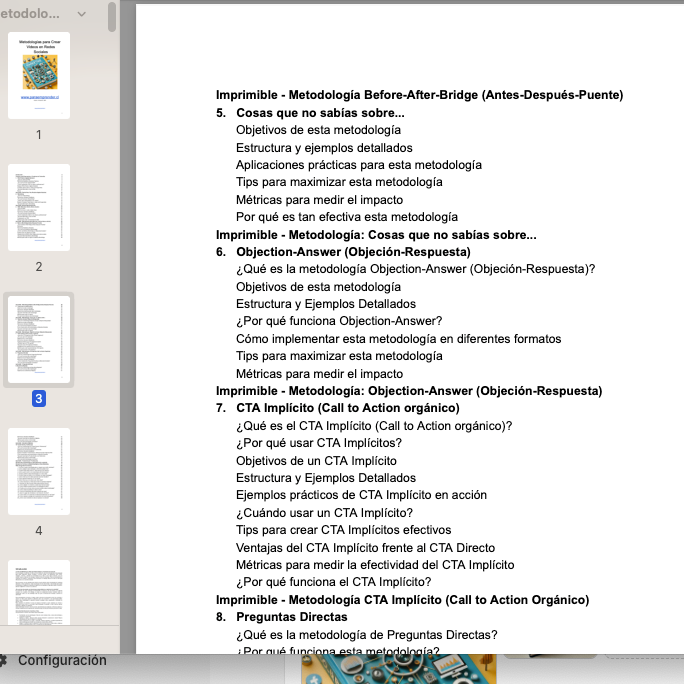
Task: Select the highlighted page 3 thumbnail
Action: [39, 339]
